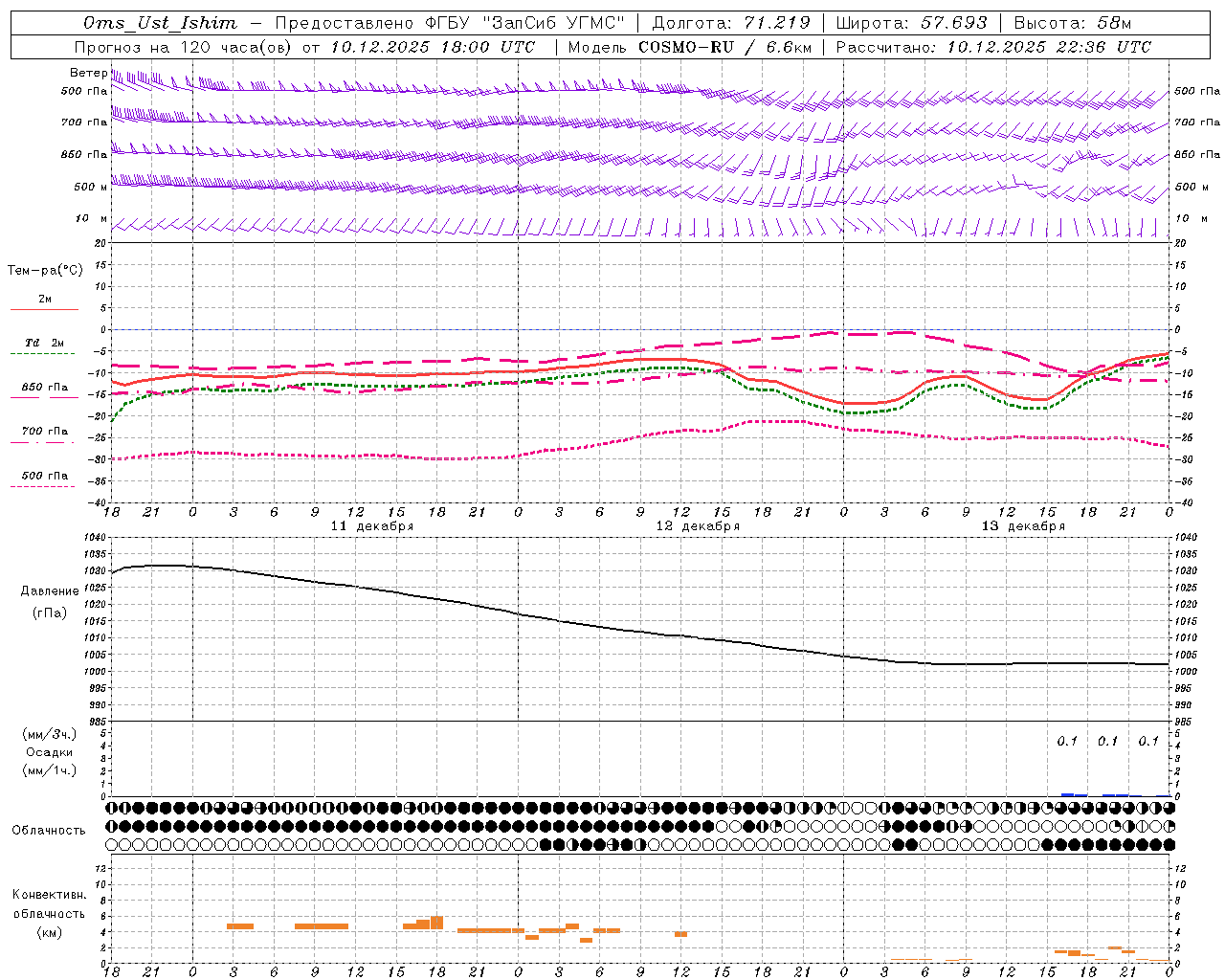This screenshot has width=1225, height=980.
Task: Click the 11 декабря date label
Action: point(372,525)
